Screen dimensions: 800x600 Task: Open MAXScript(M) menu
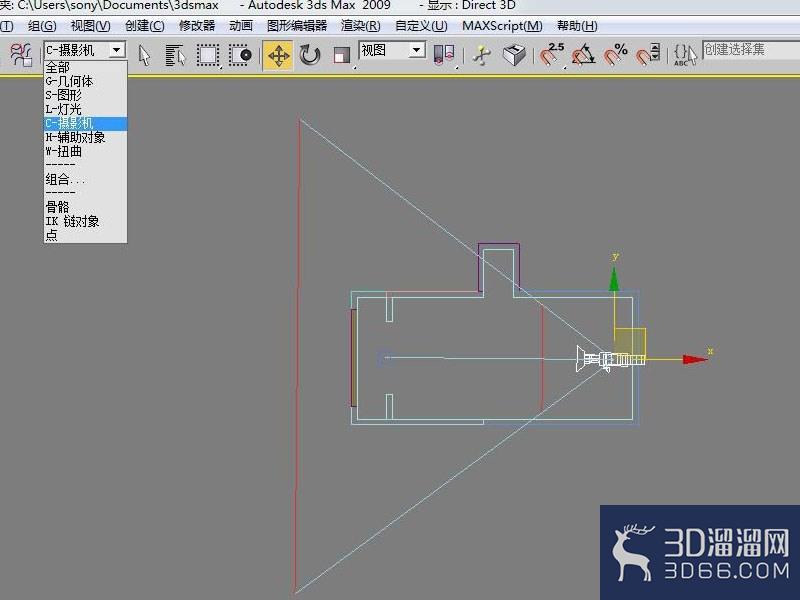pyautogui.click(x=502, y=26)
